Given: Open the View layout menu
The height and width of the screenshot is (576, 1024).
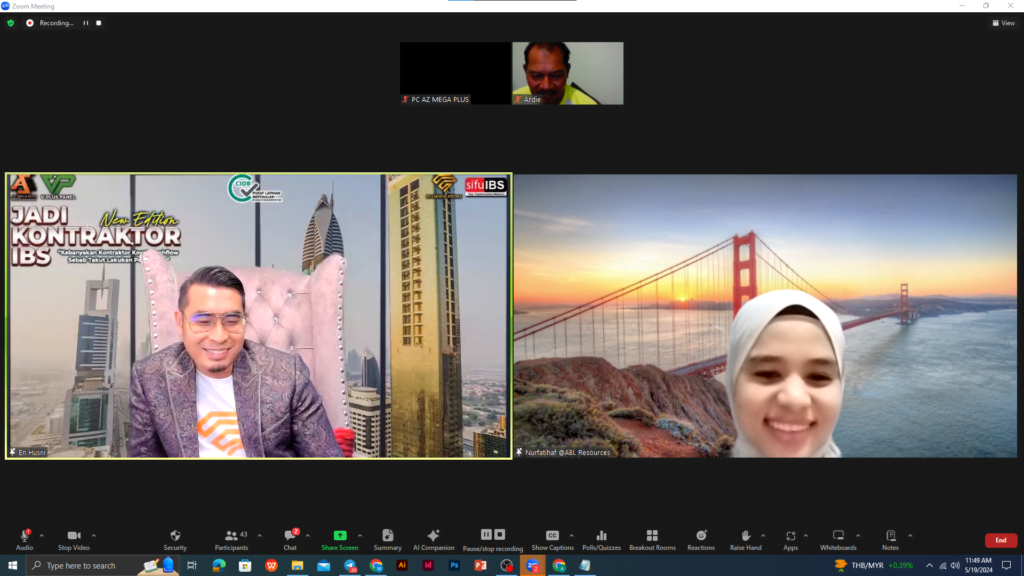Looking at the screenshot, I should pos(1003,23).
